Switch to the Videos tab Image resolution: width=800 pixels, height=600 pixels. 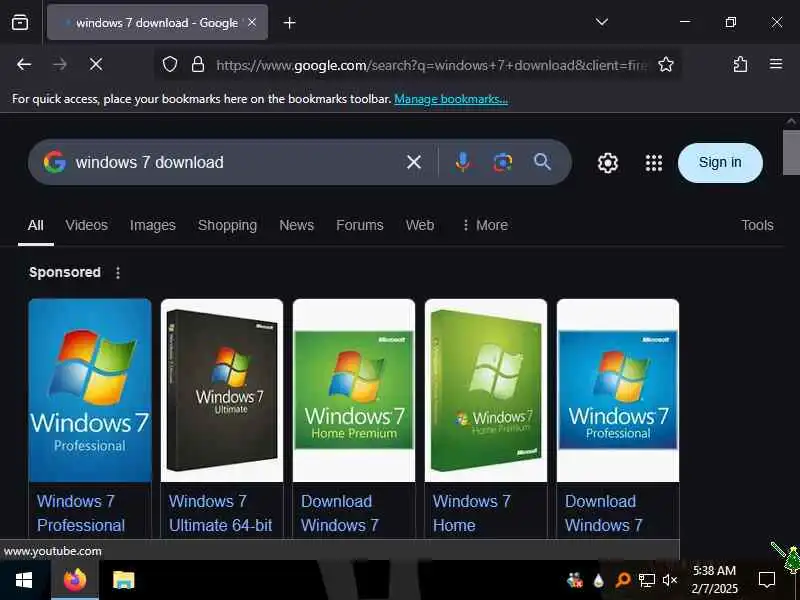[86, 225]
